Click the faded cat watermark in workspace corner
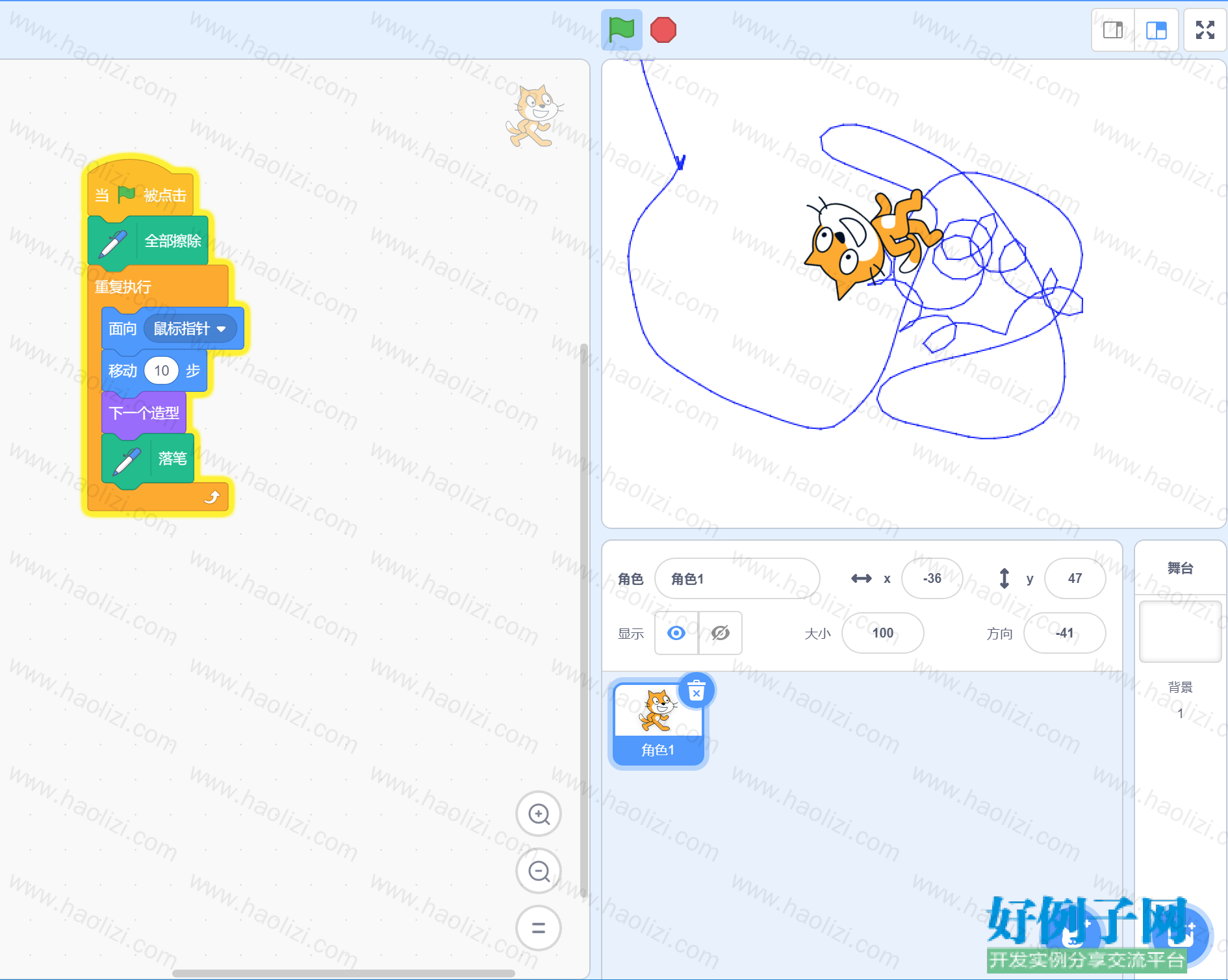1228x980 pixels. click(x=534, y=116)
